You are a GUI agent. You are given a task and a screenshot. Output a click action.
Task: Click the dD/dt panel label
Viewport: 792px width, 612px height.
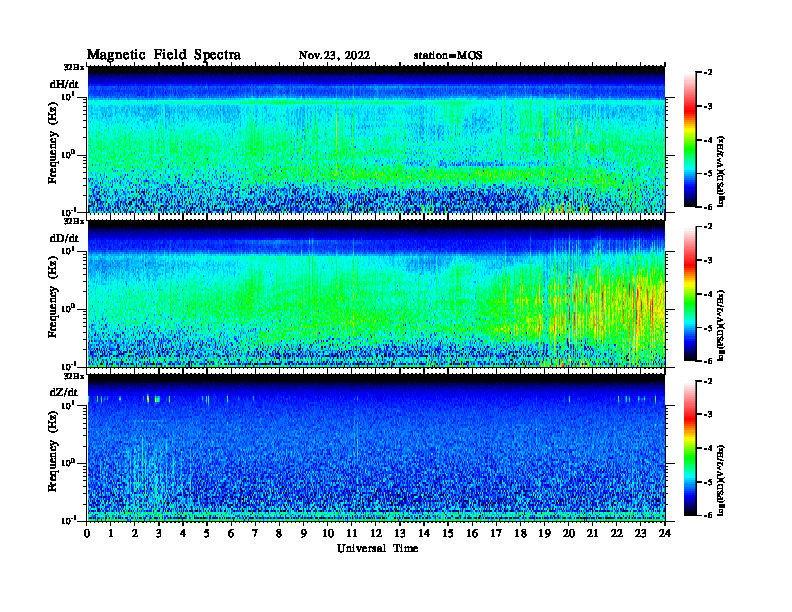pos(64,238)
